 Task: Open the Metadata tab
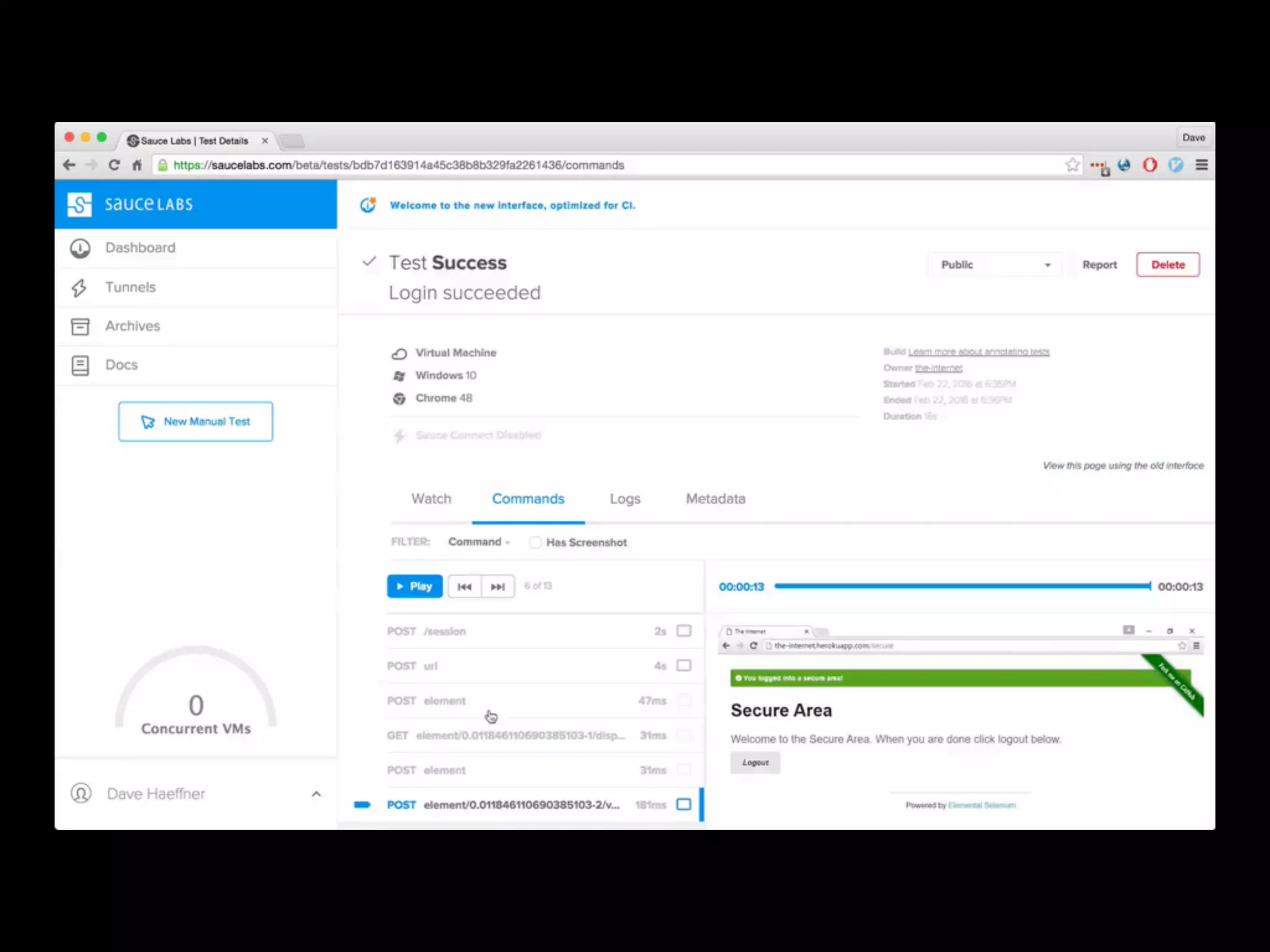point(715,499)
